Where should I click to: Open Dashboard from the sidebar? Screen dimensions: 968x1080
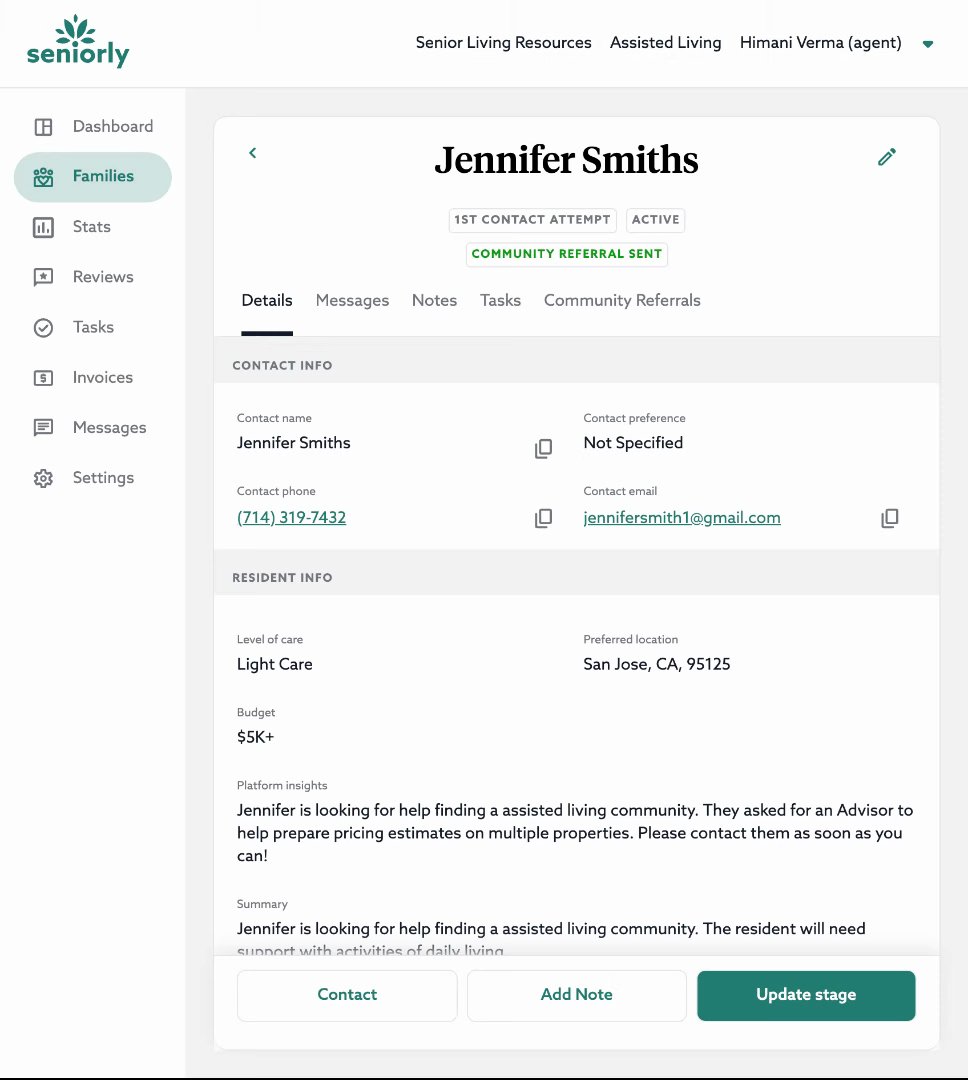[112, 127]
